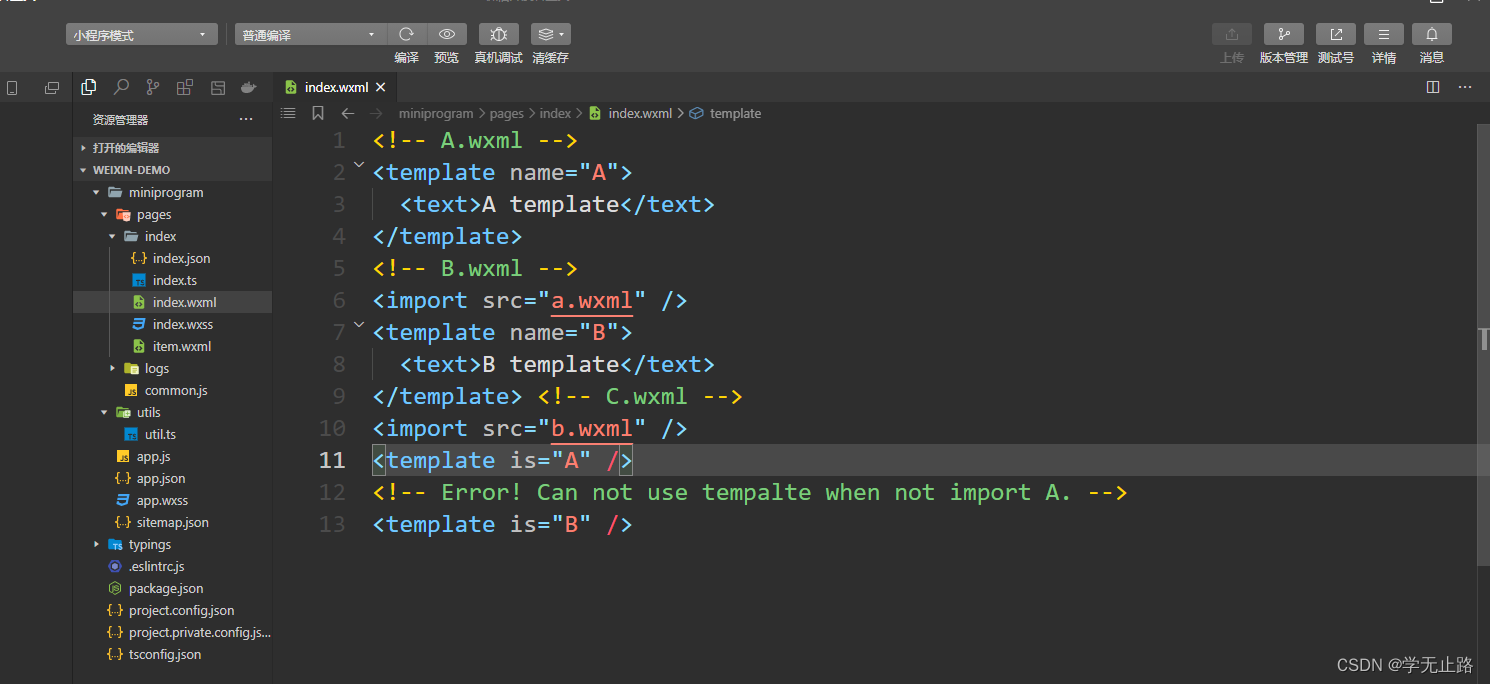The image size is (1490, 684).
Task: Click the bookmark icon in breadcrumb bar
Action: (x=318, y=113)
